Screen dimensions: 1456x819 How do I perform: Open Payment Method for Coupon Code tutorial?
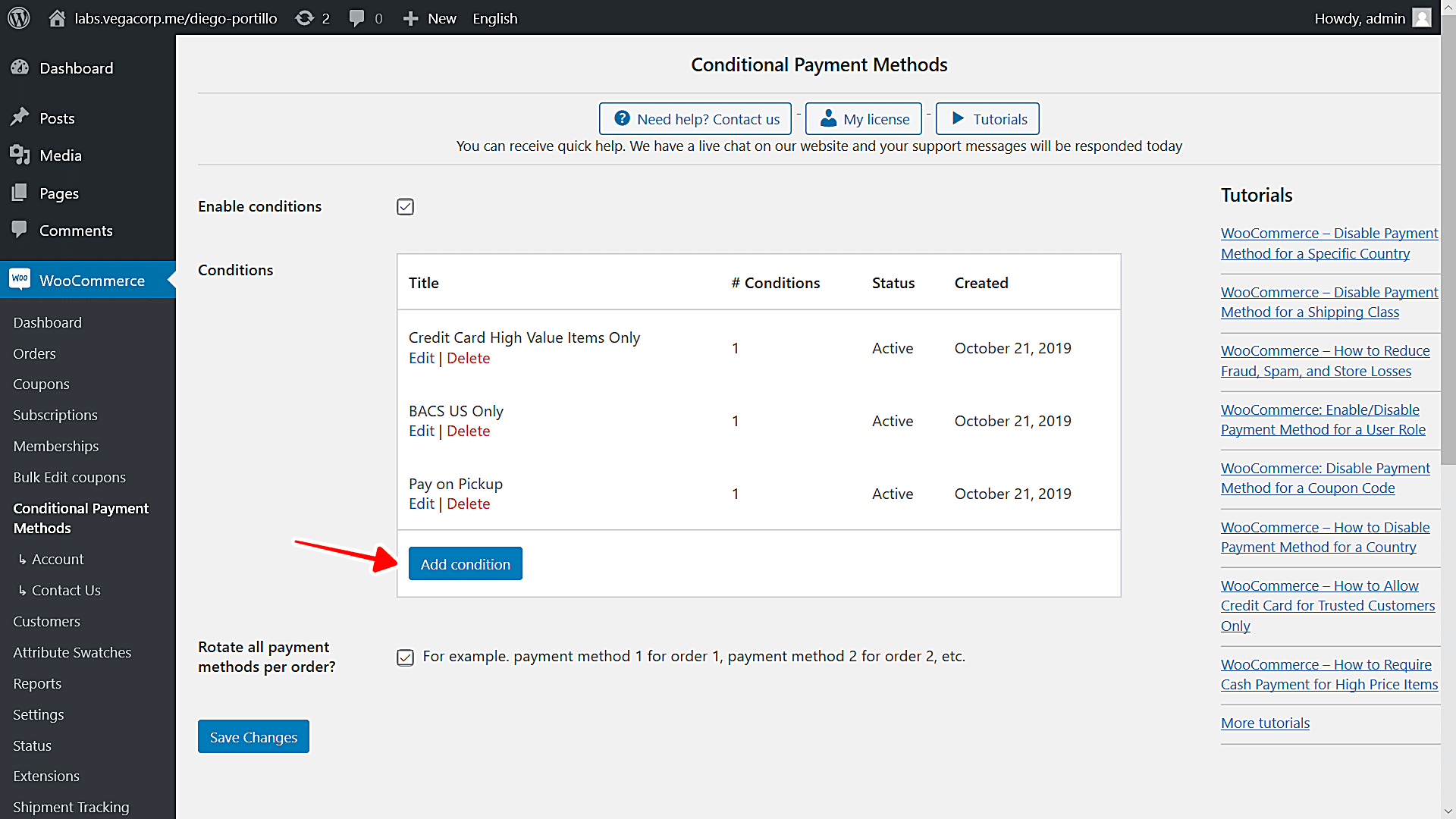click(x=1325, y=478)
